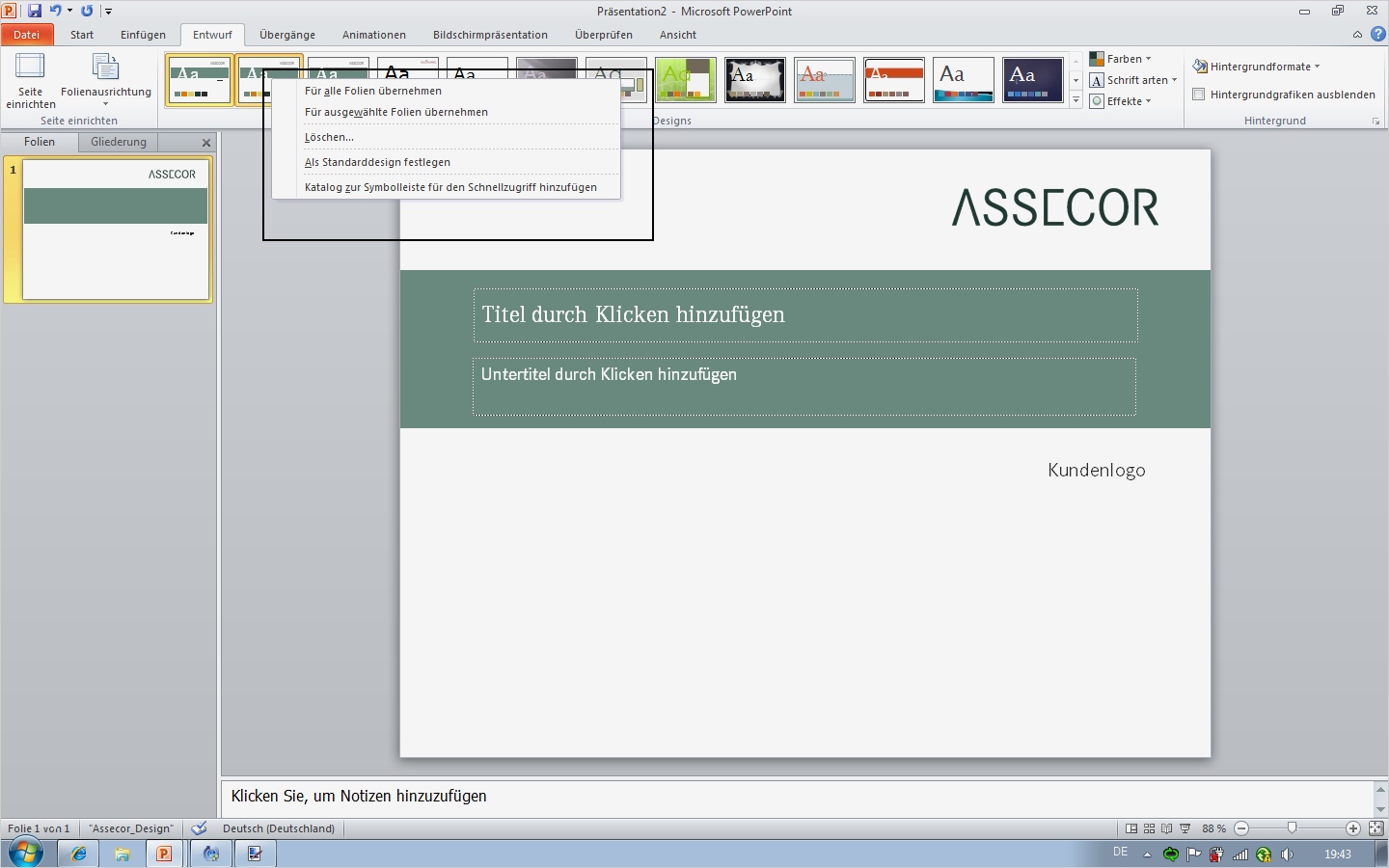Screen dimensions: 1389x868
Task: Toggle Hintergrundgrafiken ausblenden checkbox
Action: point(1199,95)
